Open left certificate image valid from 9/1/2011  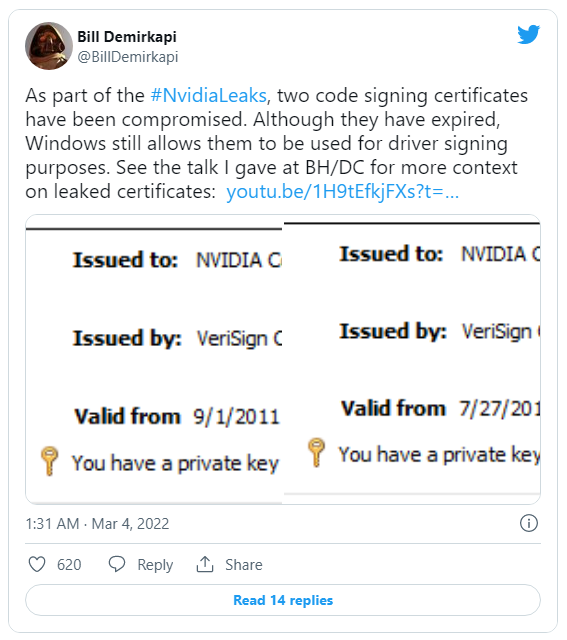[154, 359]
